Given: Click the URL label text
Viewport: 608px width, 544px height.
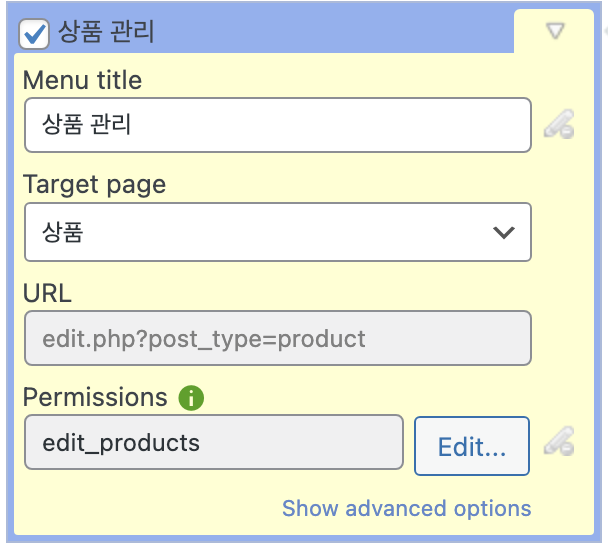Looking at the screenshot, I should tap(47, 292).
